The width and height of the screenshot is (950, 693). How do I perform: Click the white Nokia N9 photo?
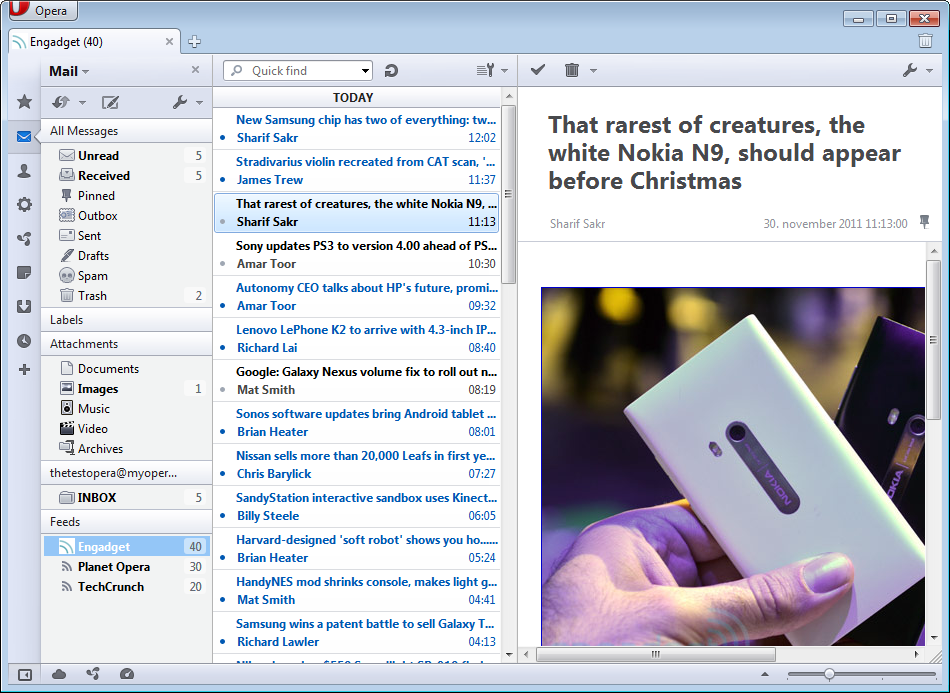733,466
